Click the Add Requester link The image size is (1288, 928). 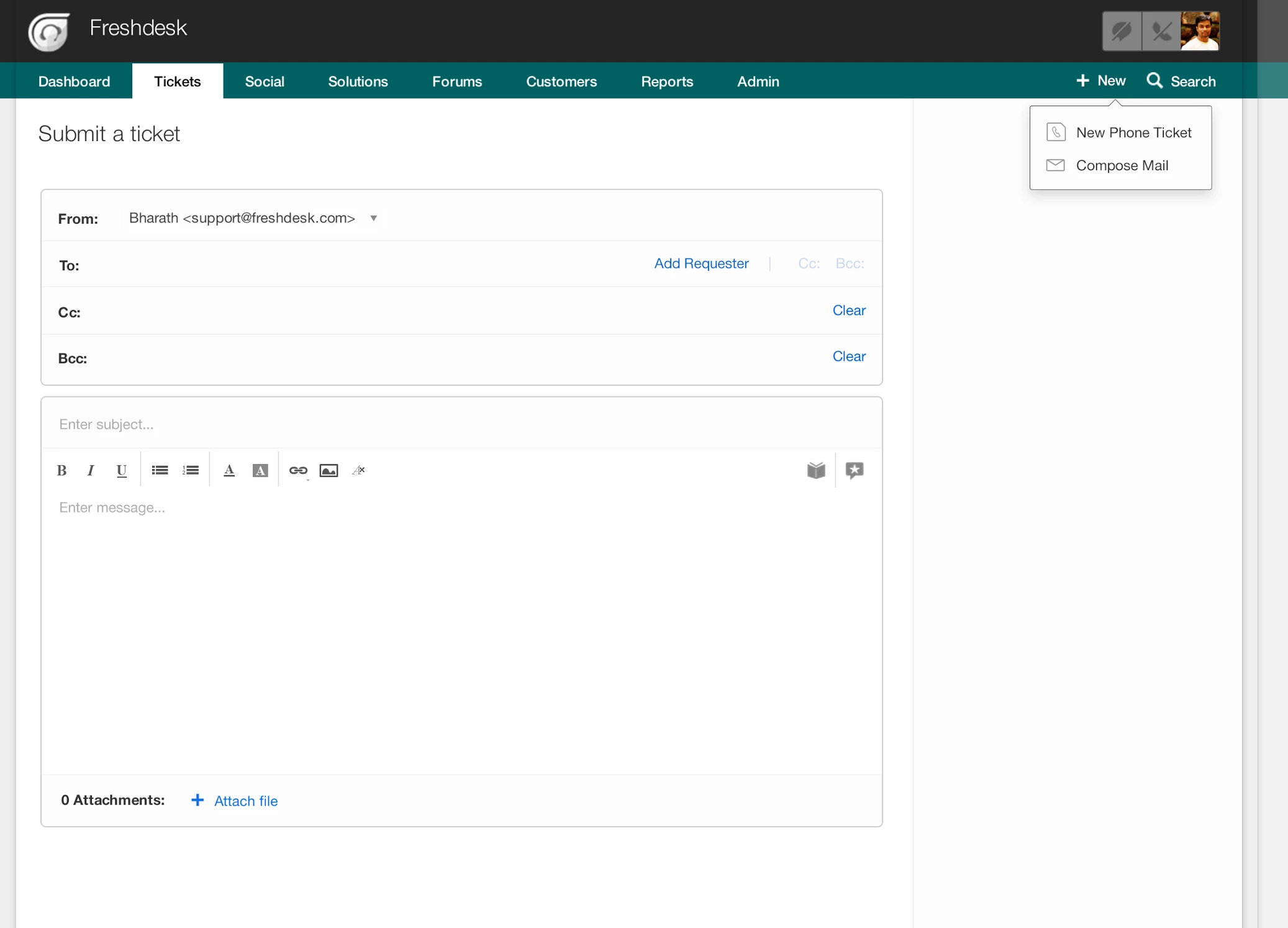click(701, 263)
